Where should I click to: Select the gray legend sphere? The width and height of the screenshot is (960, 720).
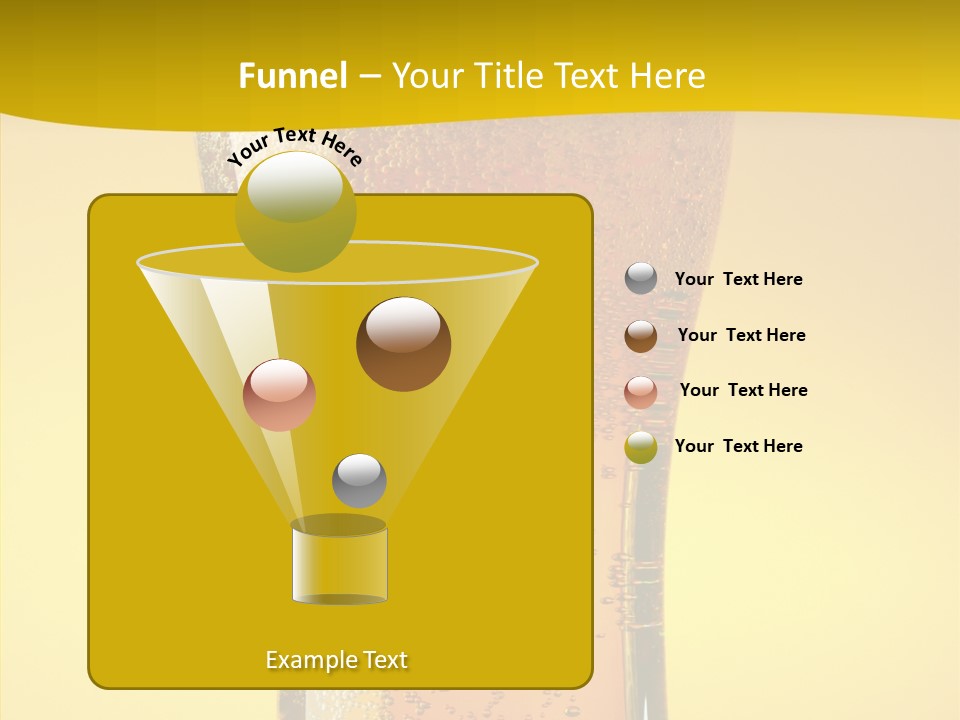coord(641,279)
